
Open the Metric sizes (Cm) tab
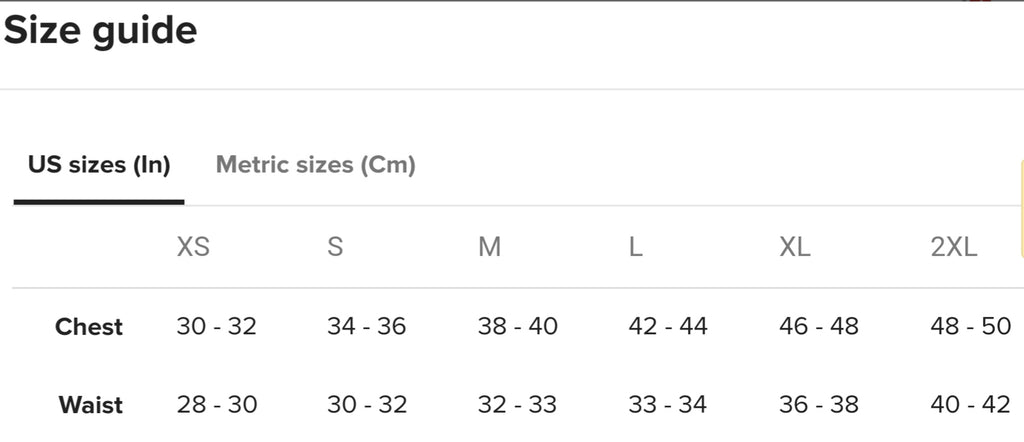coord(315,165)
